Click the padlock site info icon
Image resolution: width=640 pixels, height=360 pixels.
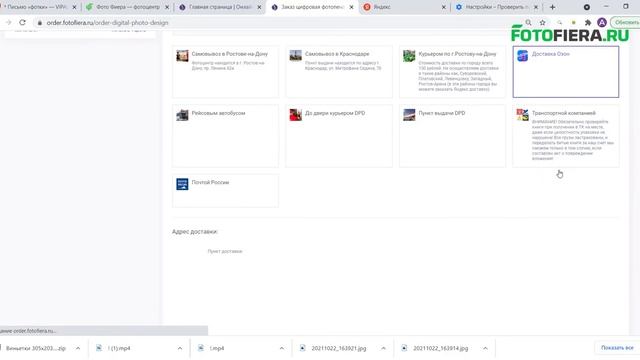pyautogui.click(x=40, y=23)
